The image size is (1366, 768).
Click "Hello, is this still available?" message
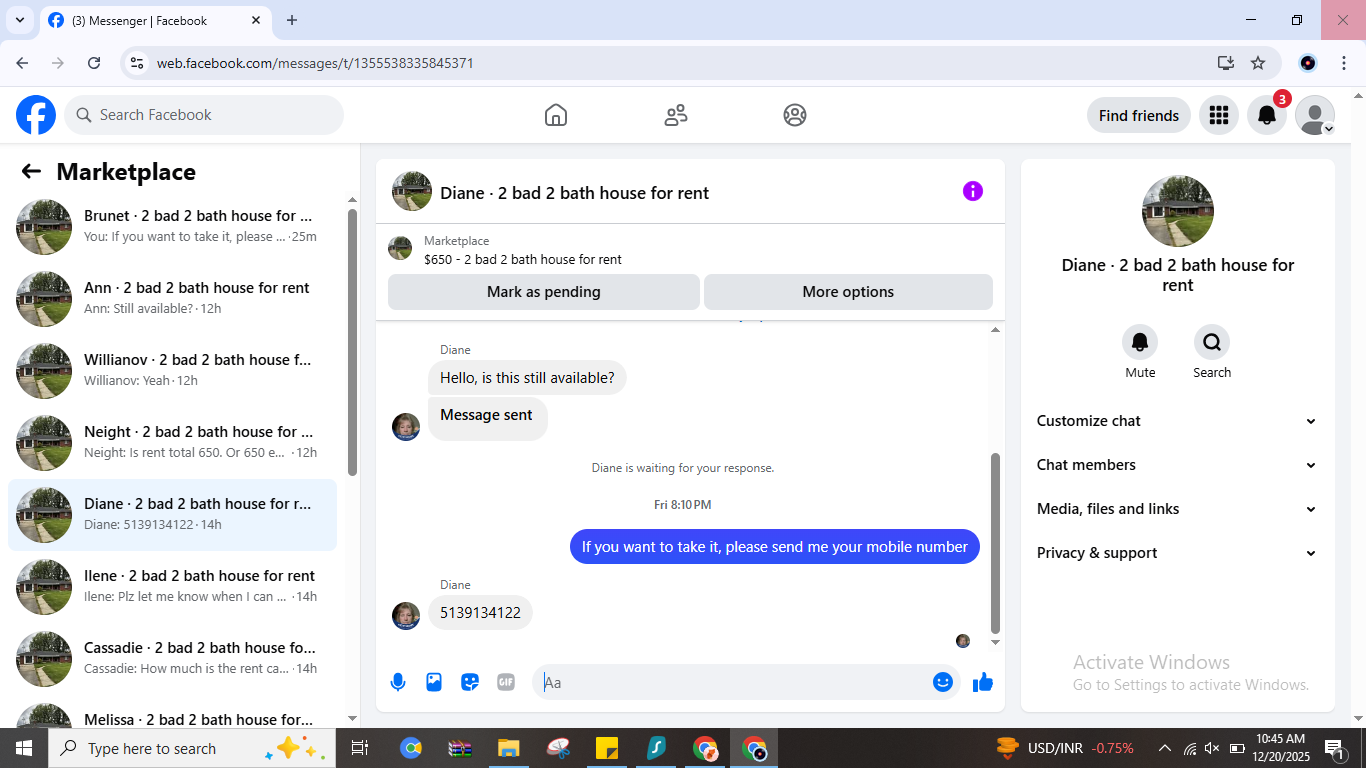[527, 378]
